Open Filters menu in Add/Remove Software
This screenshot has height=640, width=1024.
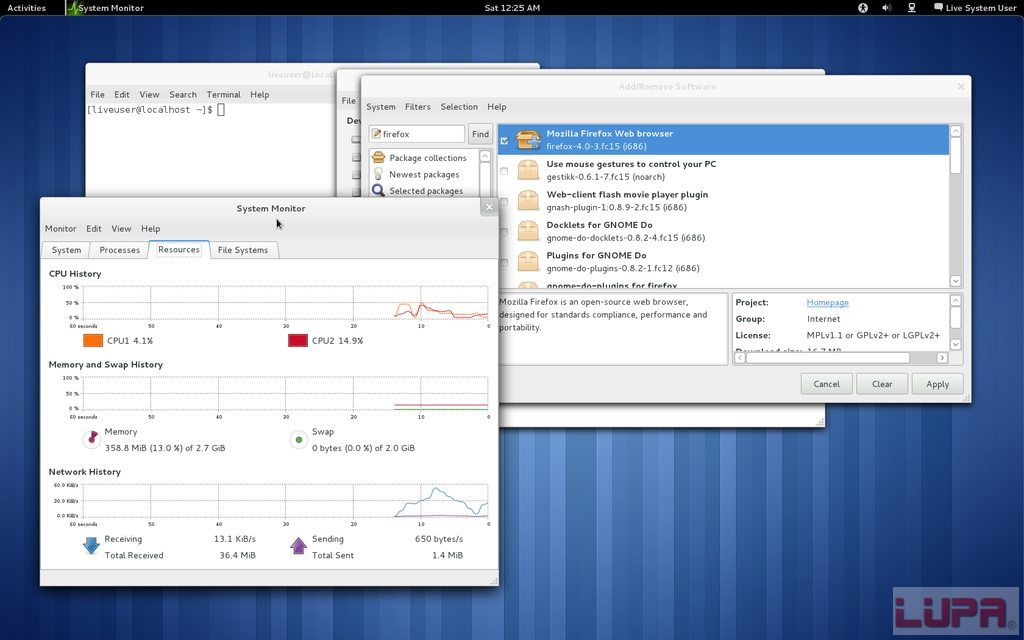tap(417, 107)
